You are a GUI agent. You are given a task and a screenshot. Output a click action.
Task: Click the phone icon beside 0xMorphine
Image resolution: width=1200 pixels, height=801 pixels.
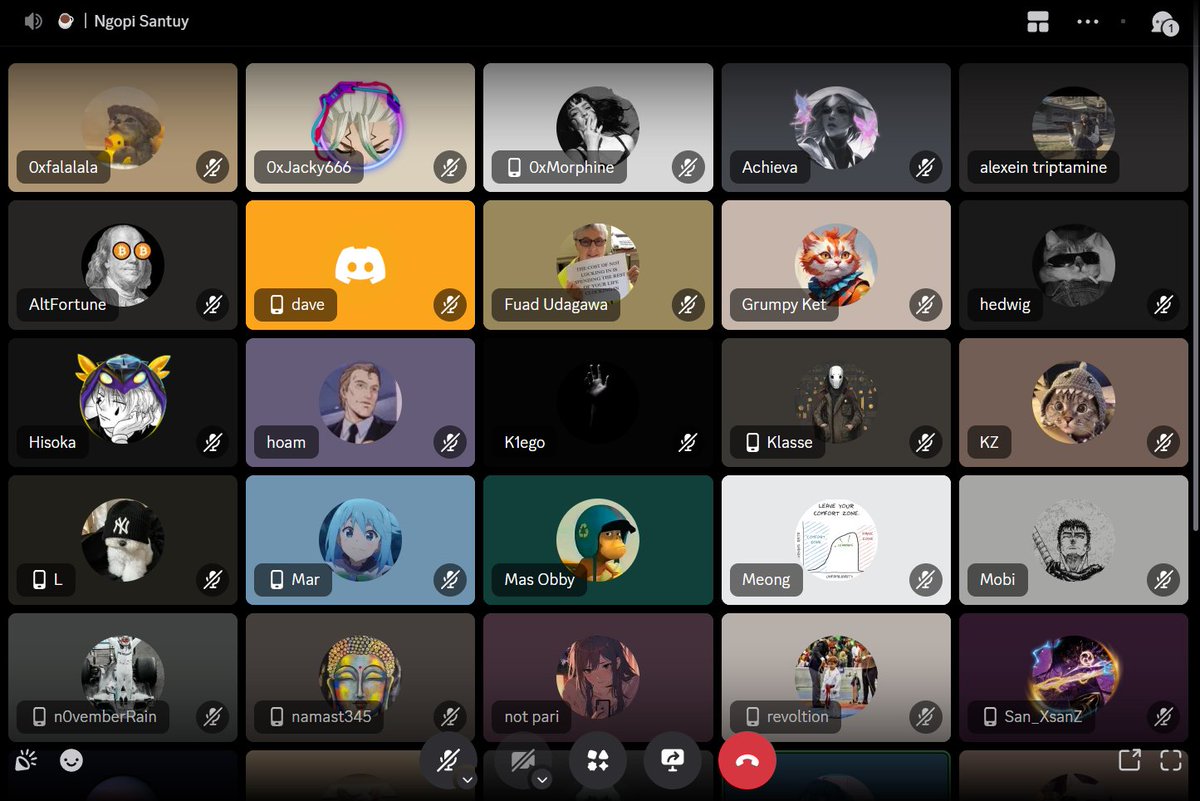515,168
